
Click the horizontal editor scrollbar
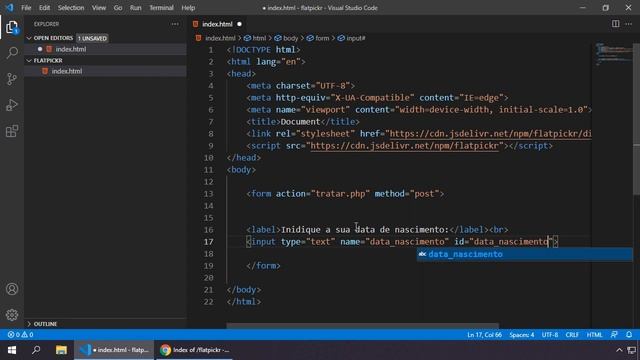362,326
